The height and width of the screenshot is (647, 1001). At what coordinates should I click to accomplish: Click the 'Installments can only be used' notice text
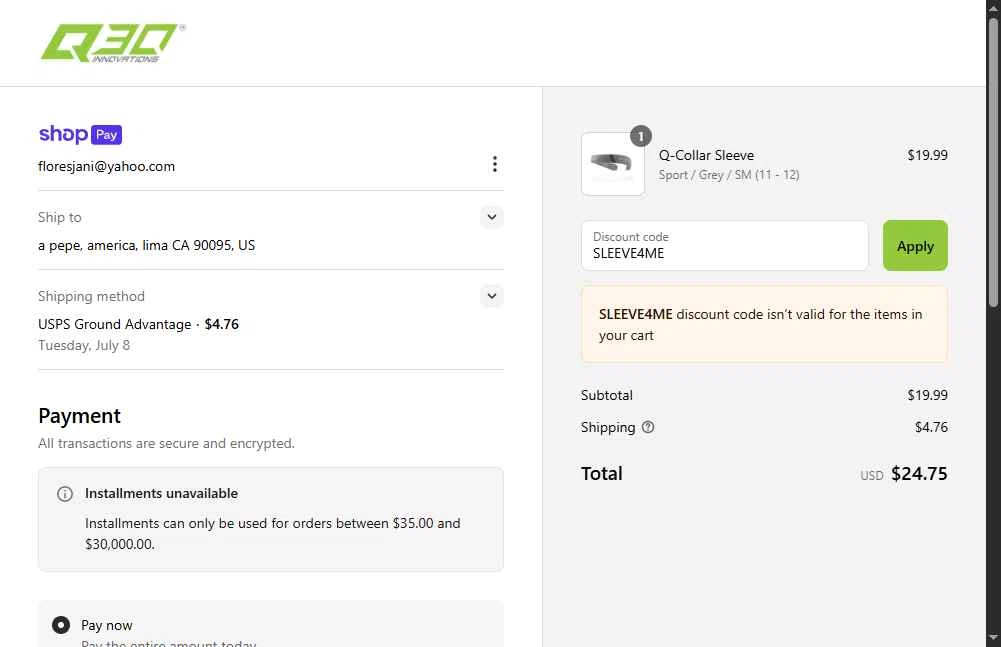pos(273,534)
